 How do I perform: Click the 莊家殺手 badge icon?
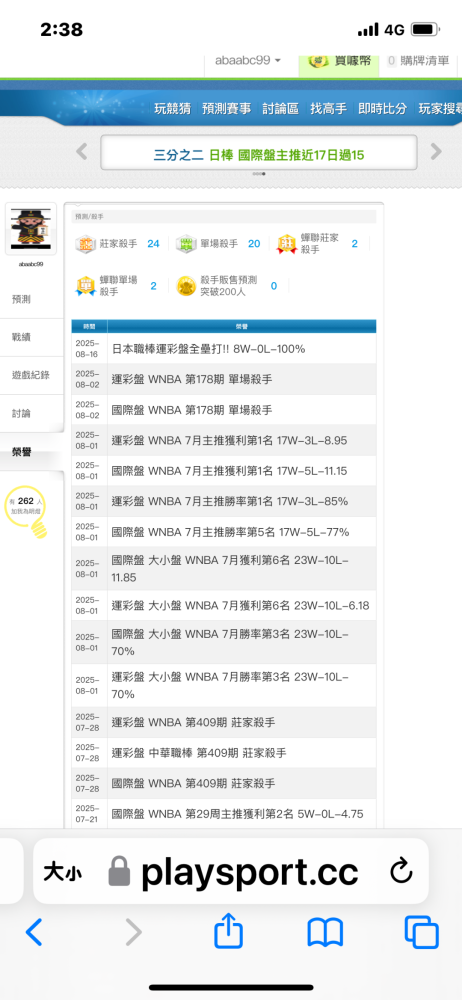[x=85, y=244]
